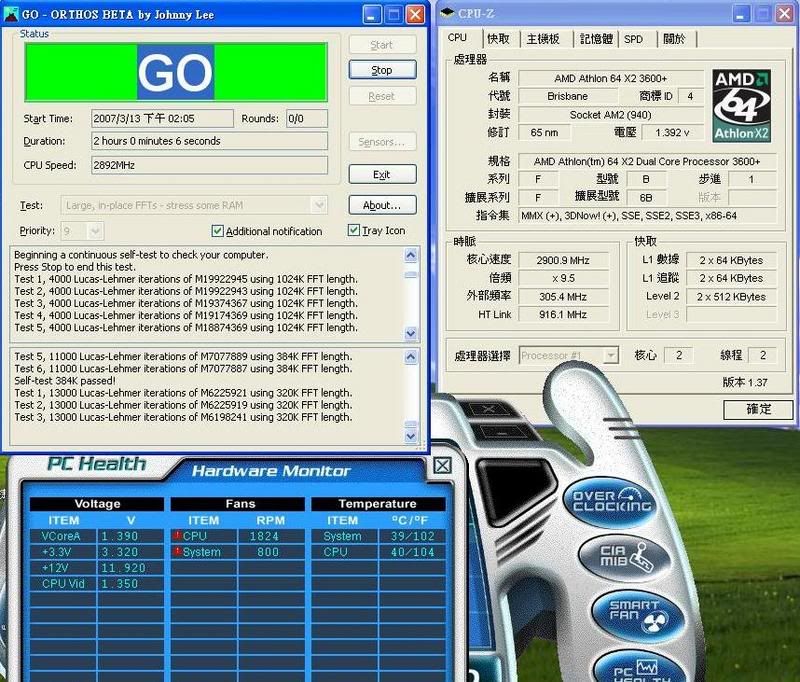
Task: Click the PC Health button on the utility
Action: tap(640, 667)
